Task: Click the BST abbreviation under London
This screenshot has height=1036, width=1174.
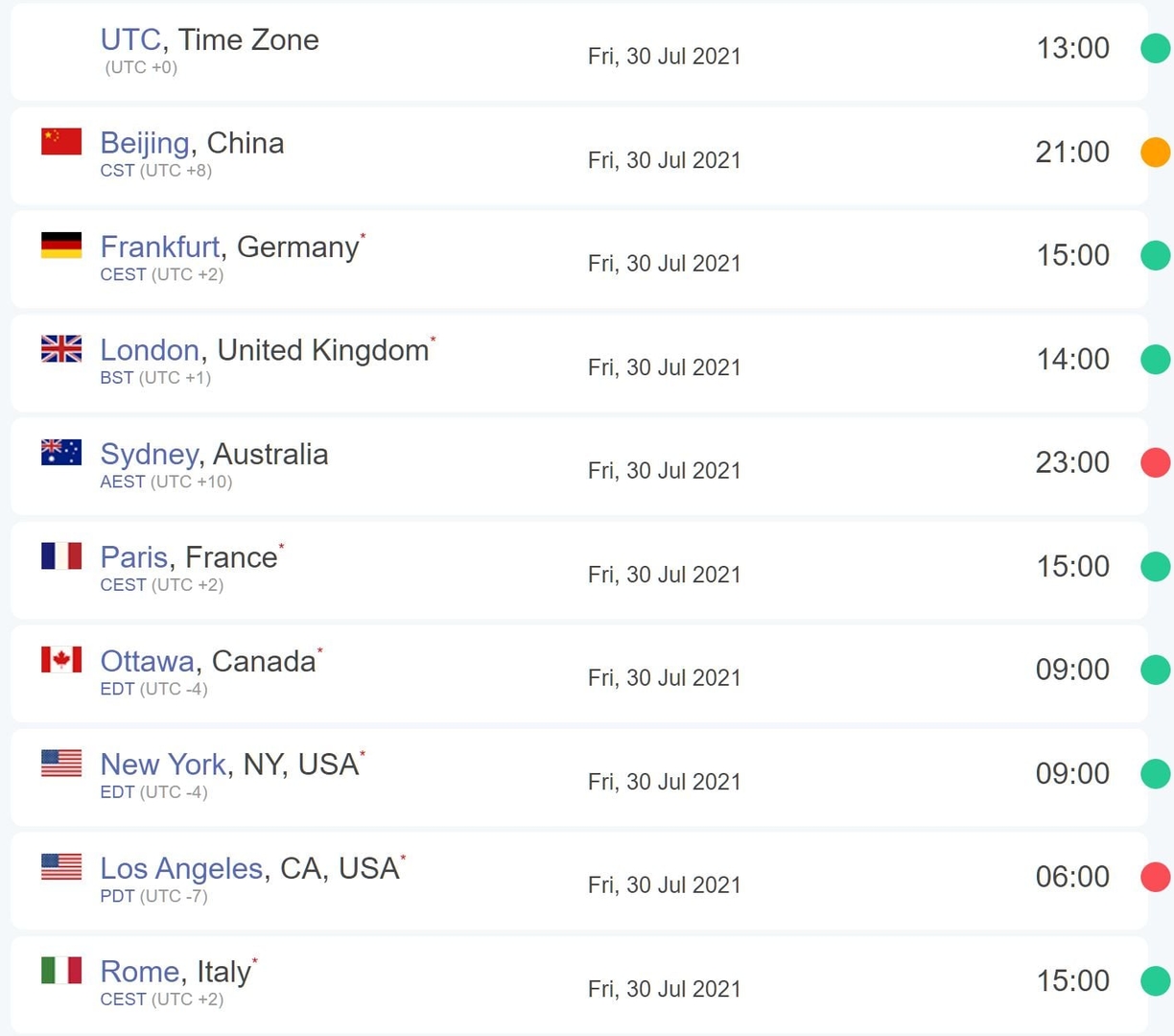Action: click(x=117, y=378)
